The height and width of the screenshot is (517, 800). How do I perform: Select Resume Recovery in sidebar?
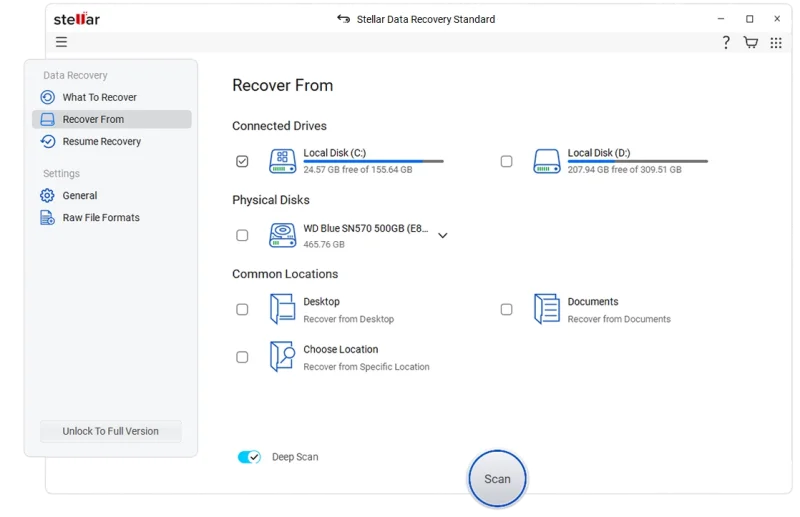click(101, 141)
